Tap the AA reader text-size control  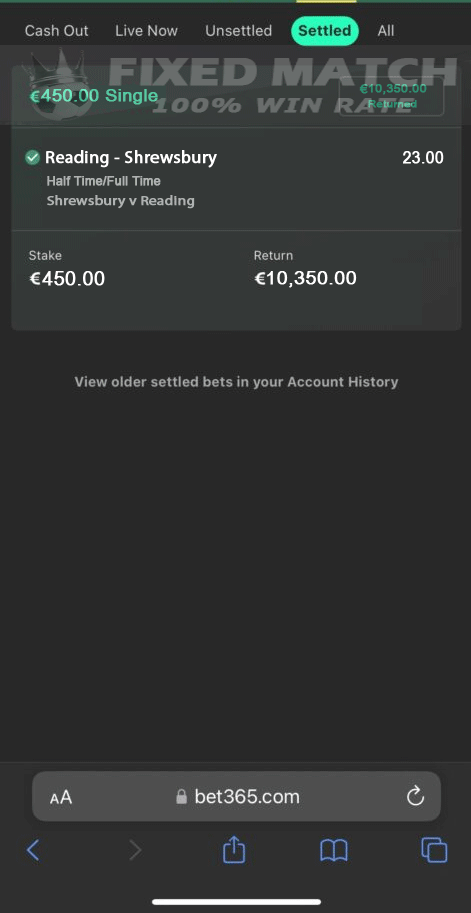61,797
